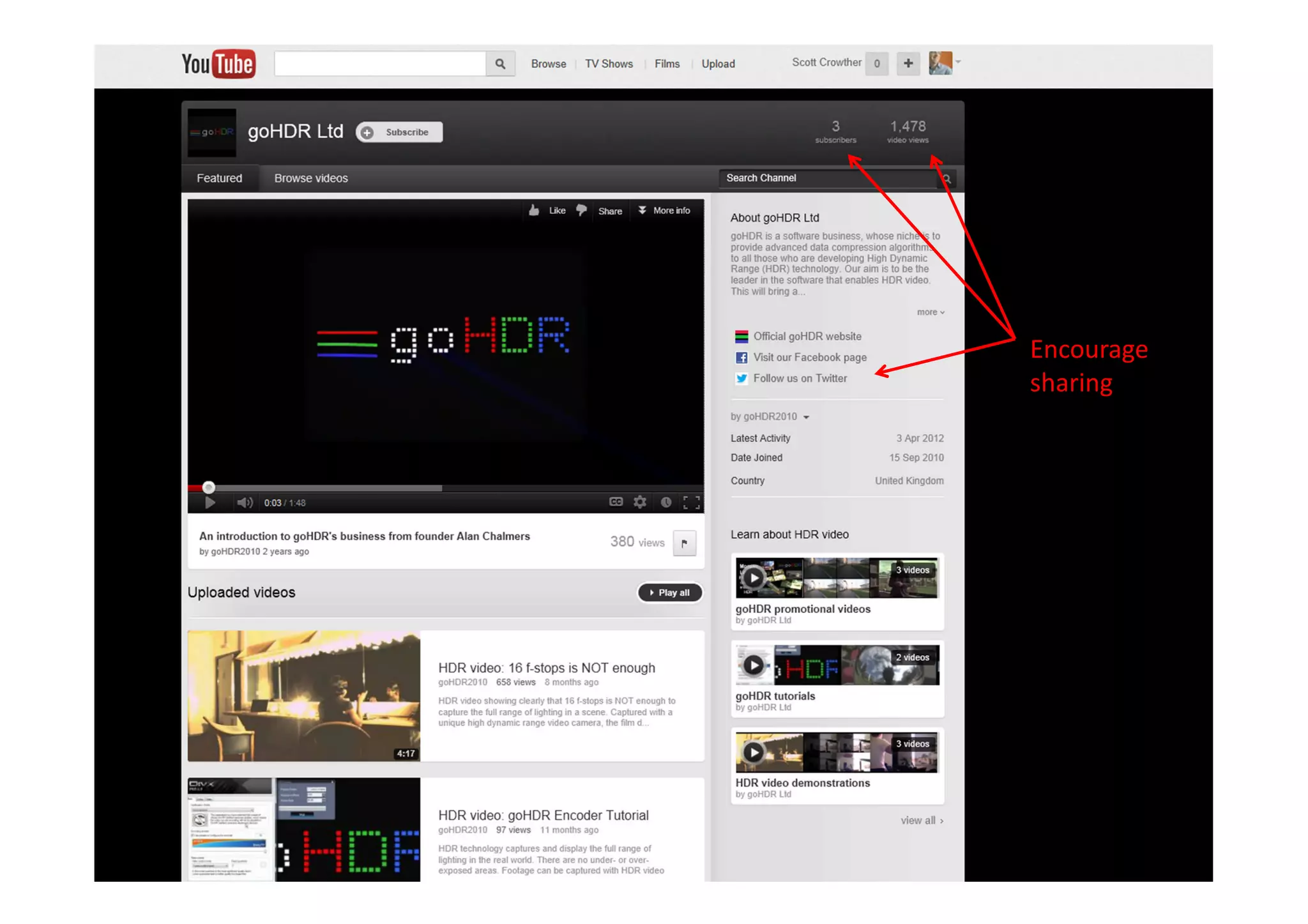The width and height of the screenshot is (1308, 924).
Task: Open the goHDR tutorials playlist thumbnail
Action: (837, 665)
